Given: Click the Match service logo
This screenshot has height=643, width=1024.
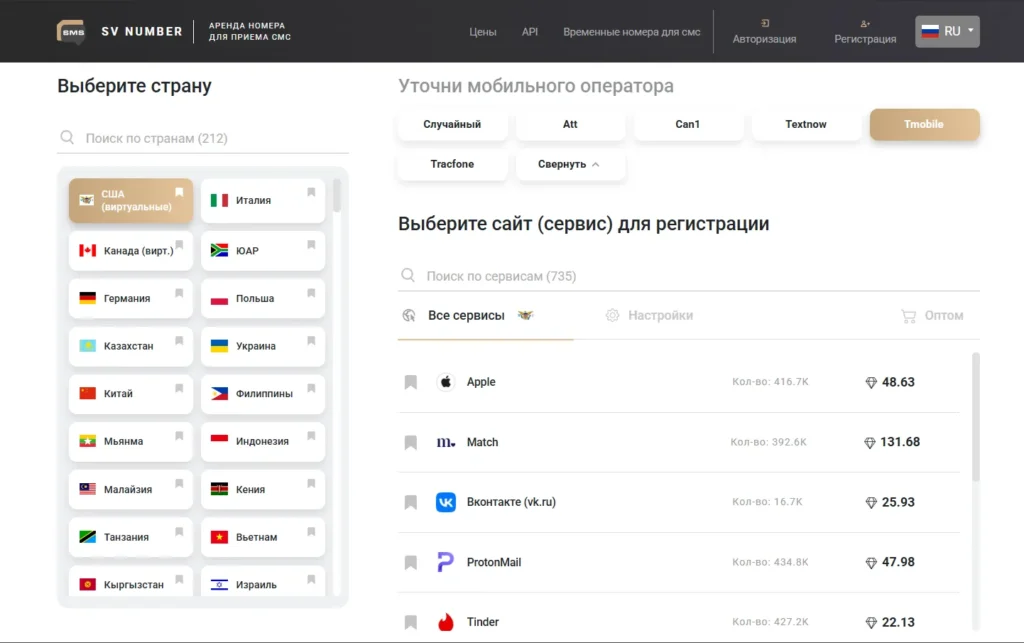Looking at the screenshot, I should 446,442.
